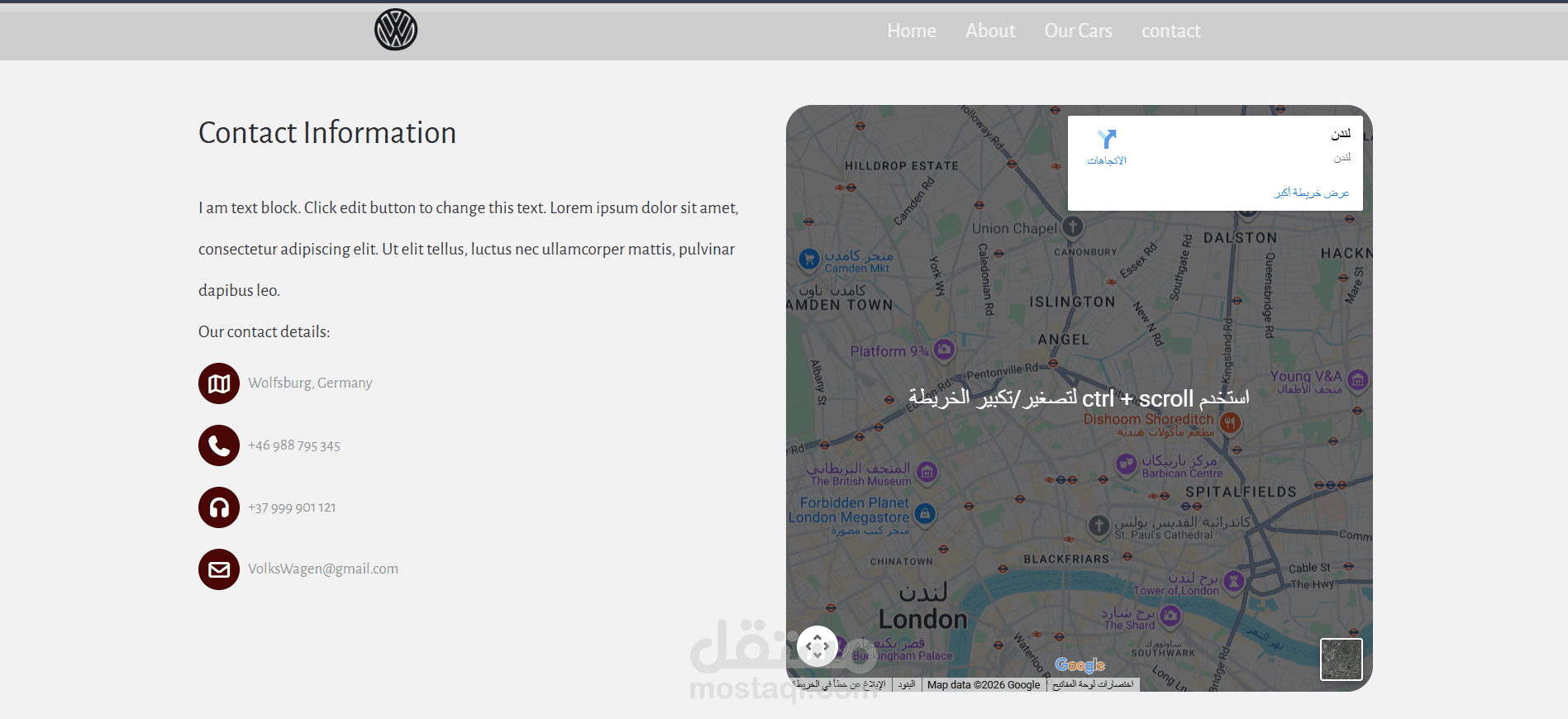Click the CHINATOWN label on map

pos(901,562)
